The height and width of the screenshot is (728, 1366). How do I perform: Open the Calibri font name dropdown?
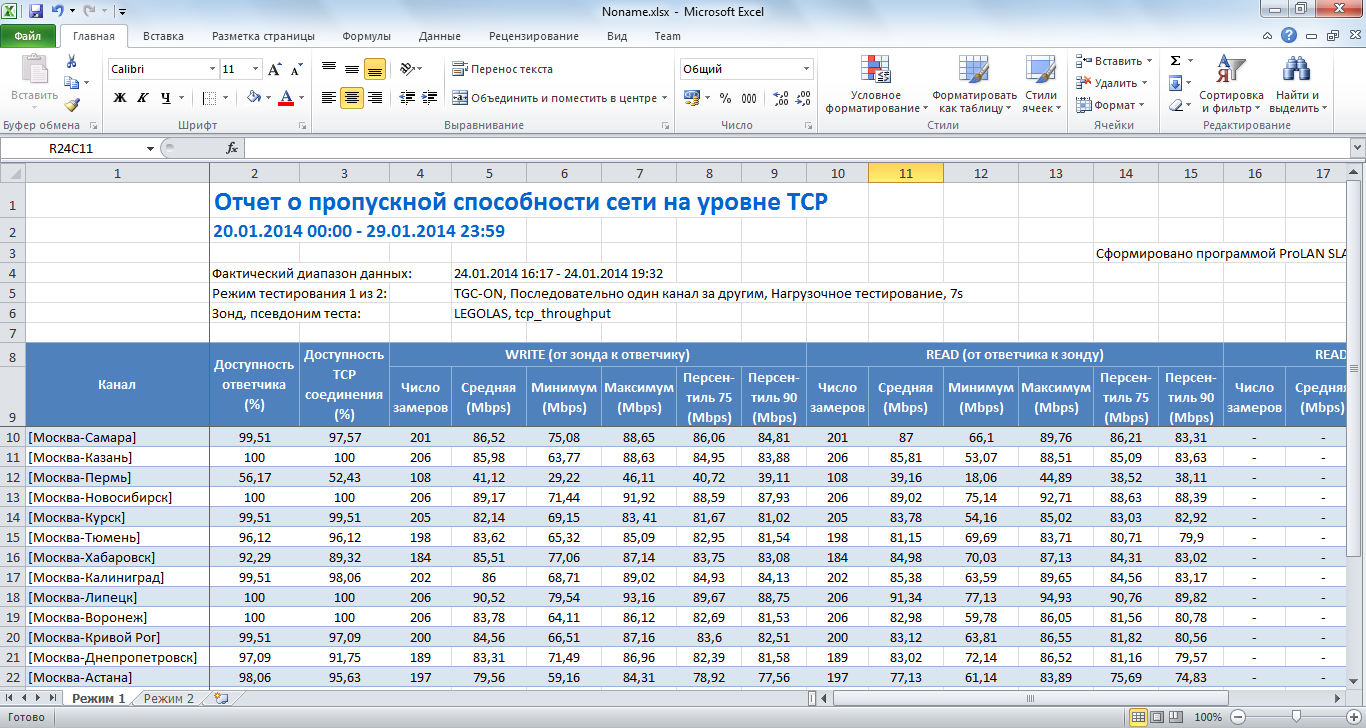[x=212, y=69]
